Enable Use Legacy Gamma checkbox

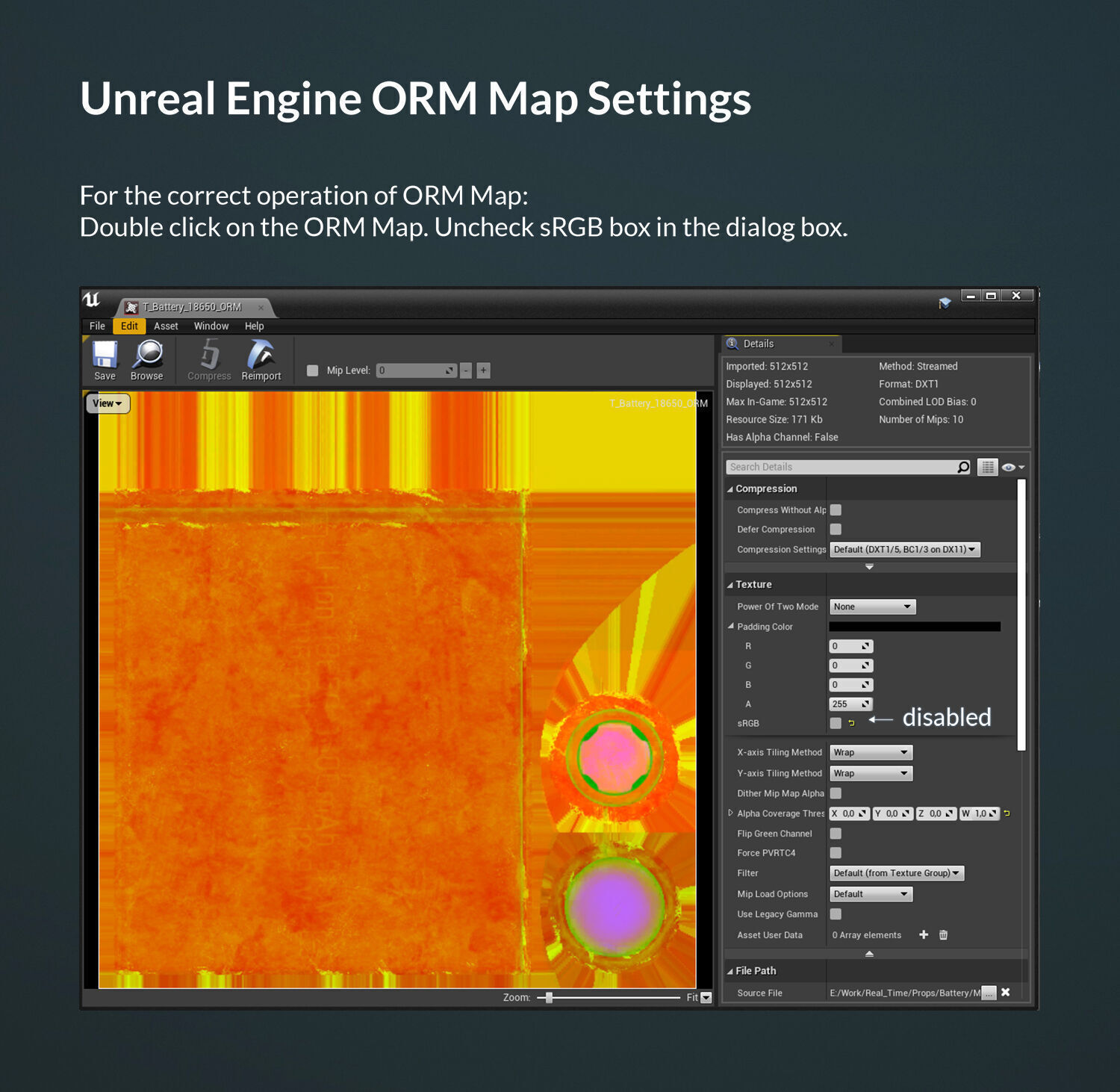coord(836,914)
